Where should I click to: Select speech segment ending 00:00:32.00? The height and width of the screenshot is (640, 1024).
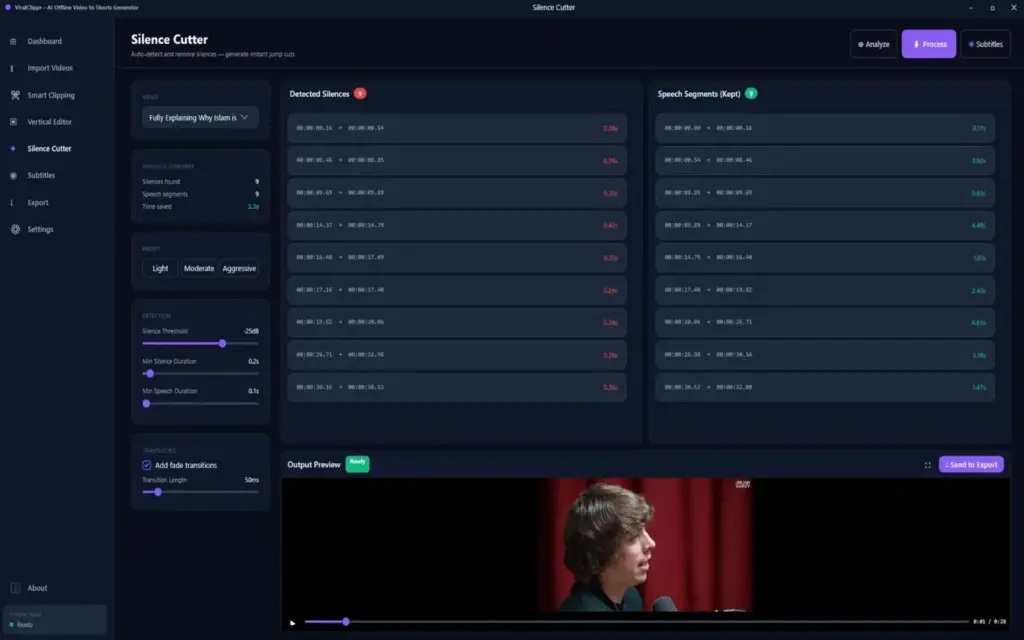point(825,387)
